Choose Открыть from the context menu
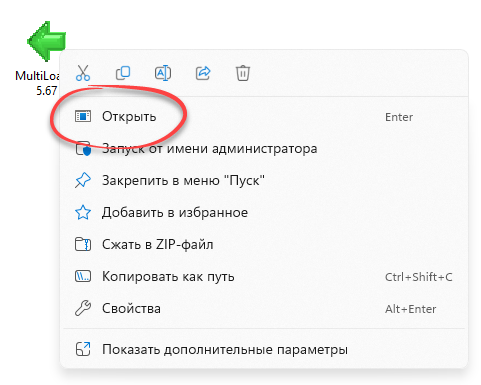 (x=264, y=117)
